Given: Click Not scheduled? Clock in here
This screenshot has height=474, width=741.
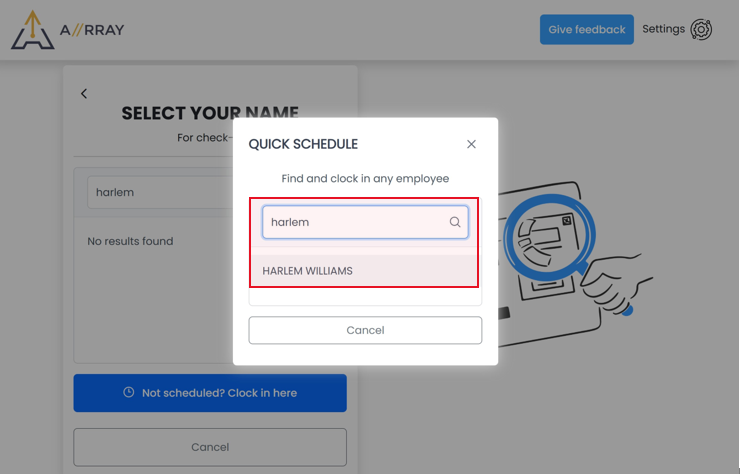Looking at the screenshot, I should [210, 393].
